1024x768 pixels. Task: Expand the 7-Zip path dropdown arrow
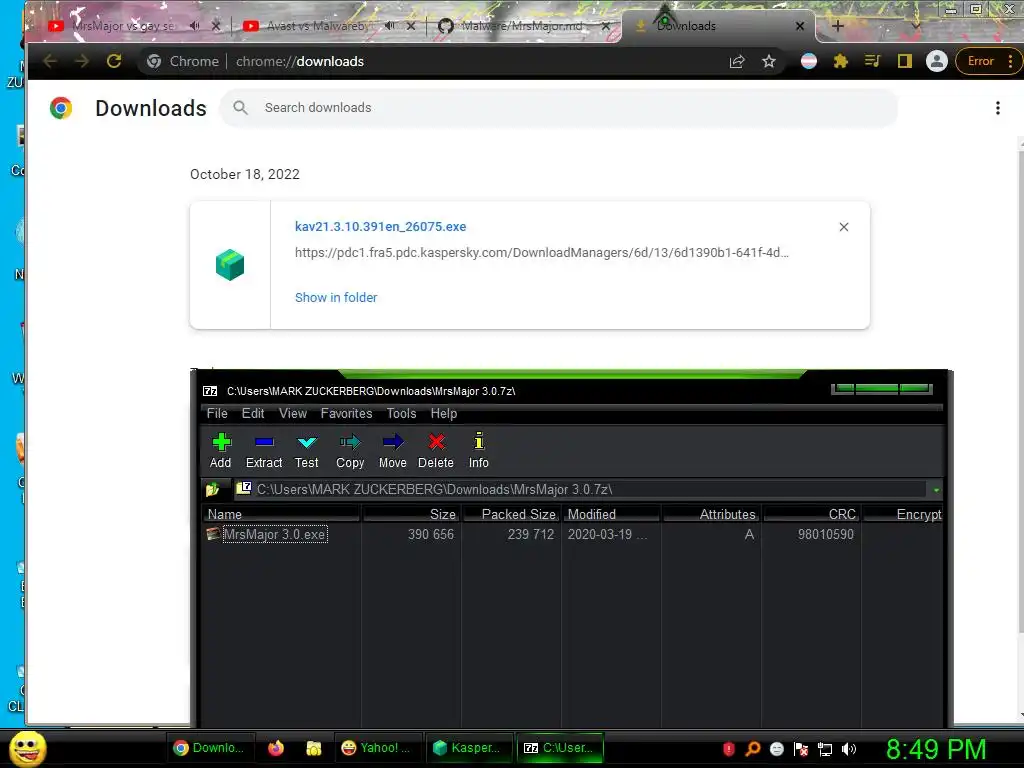tap(936, 490)
